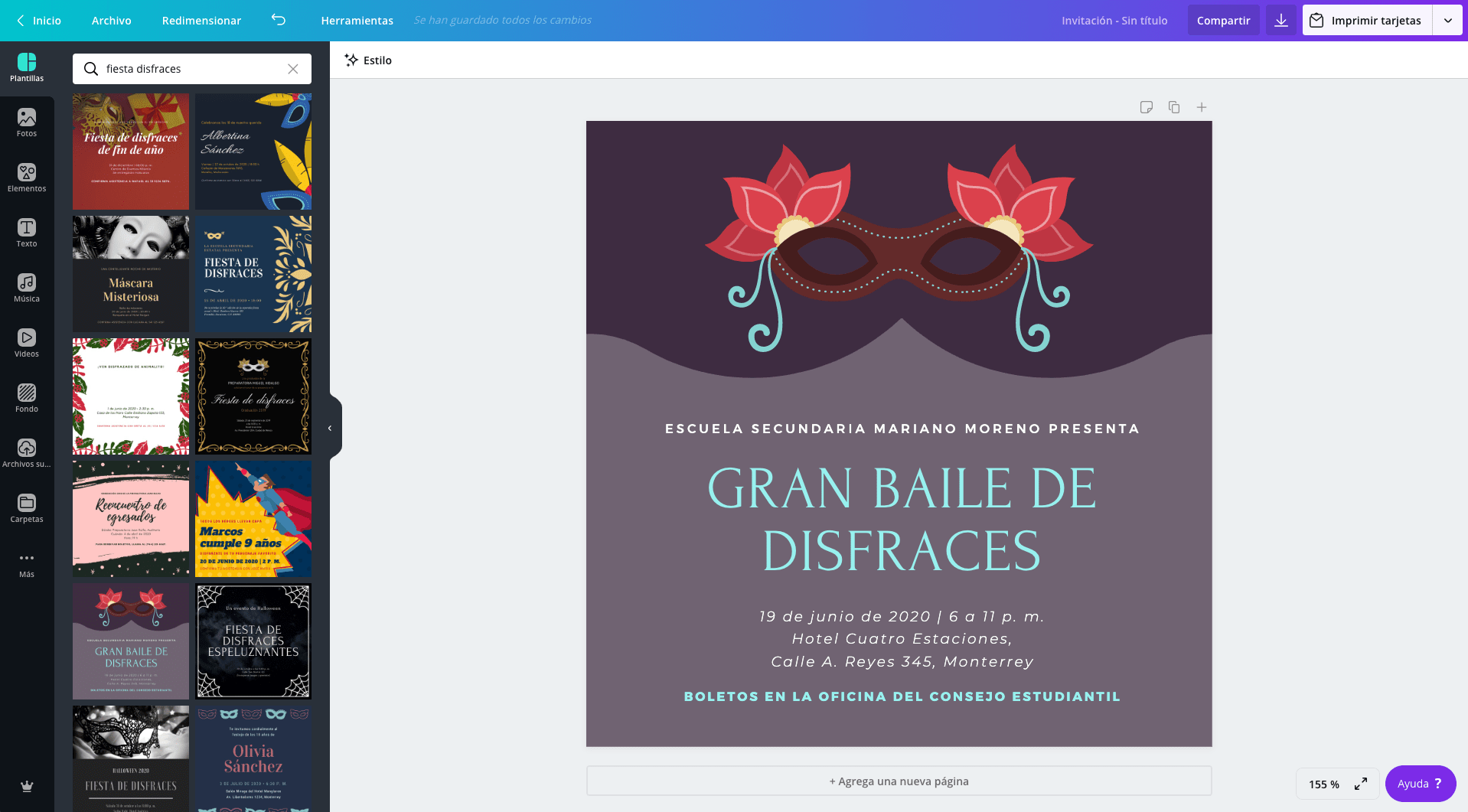
Task: Select the Texto sidebar icon
Action: point(27,233)
